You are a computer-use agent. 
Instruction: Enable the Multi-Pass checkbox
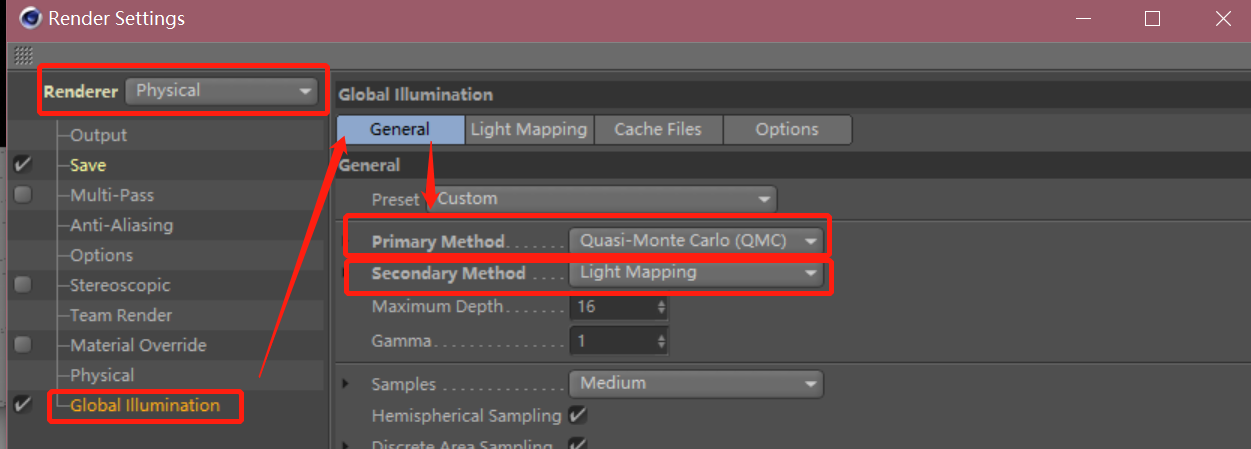click(22, 195)
